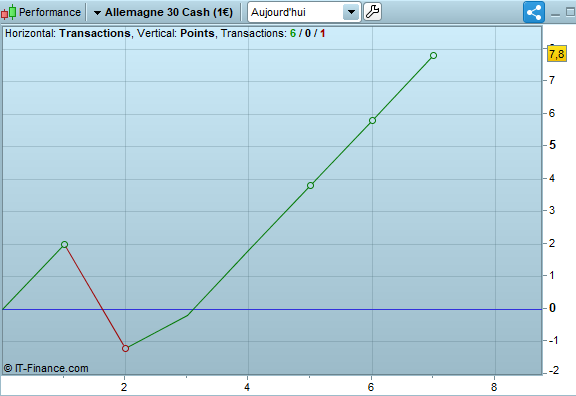Open the wrench settings button
Image resolution: width=576 pixels, height=396 pixels.
(372, 12)
